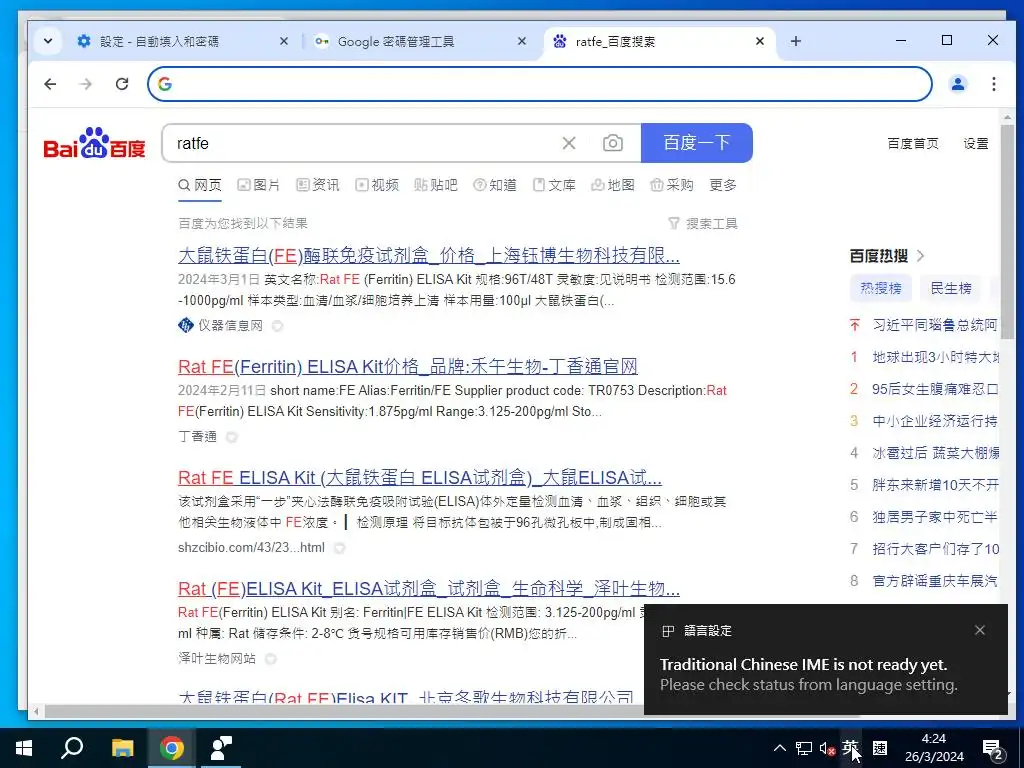Close the 語言設定 notification
Screen dimensions: 1024x768
pos(980,630)
